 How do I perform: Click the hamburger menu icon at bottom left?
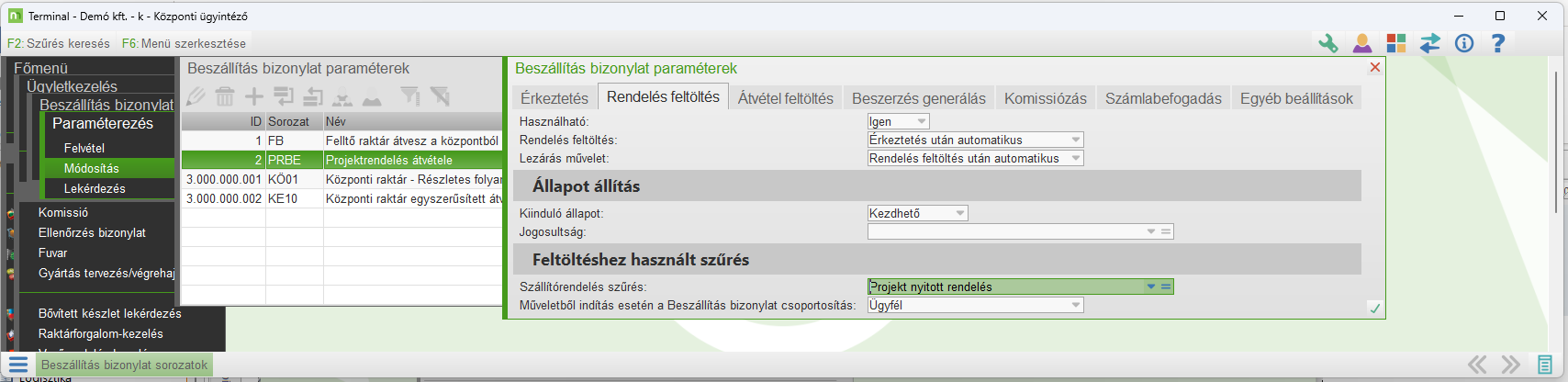click(x=18, y=365)
